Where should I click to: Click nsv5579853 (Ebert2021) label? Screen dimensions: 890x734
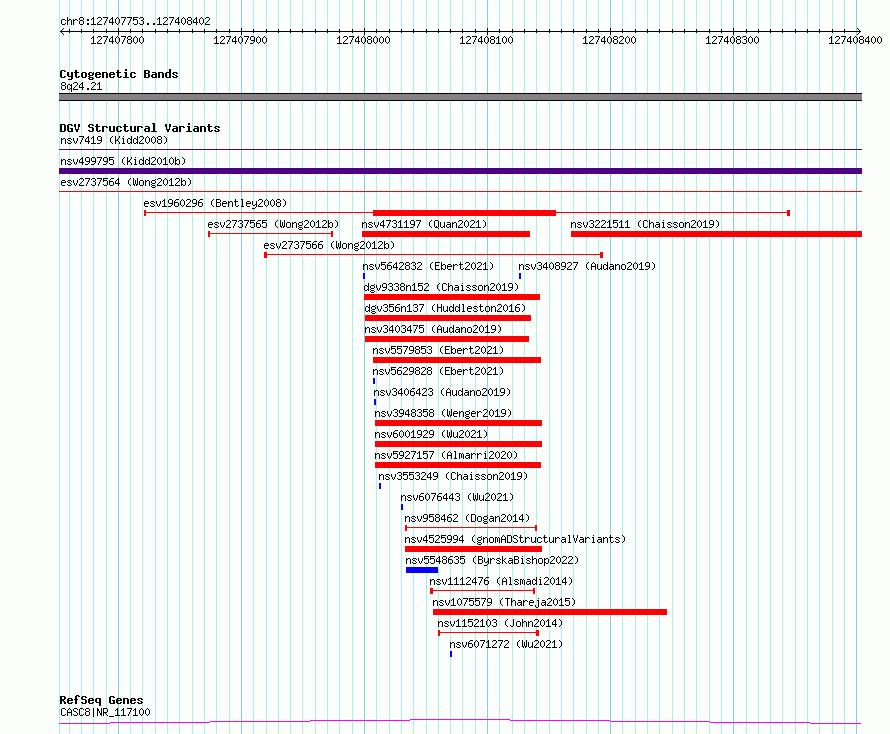click(438, 350)
